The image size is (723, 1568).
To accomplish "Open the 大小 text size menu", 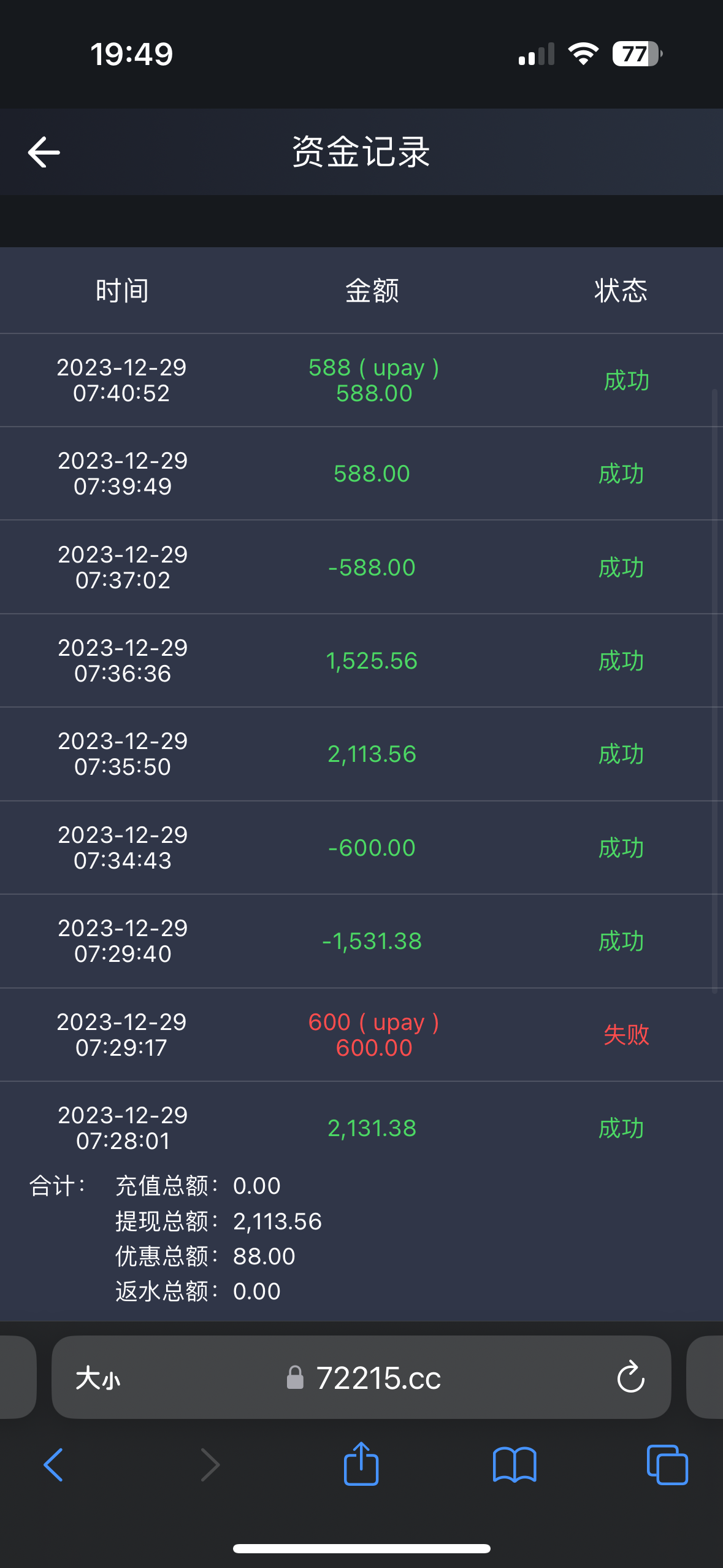I will tap(98, 1378).
